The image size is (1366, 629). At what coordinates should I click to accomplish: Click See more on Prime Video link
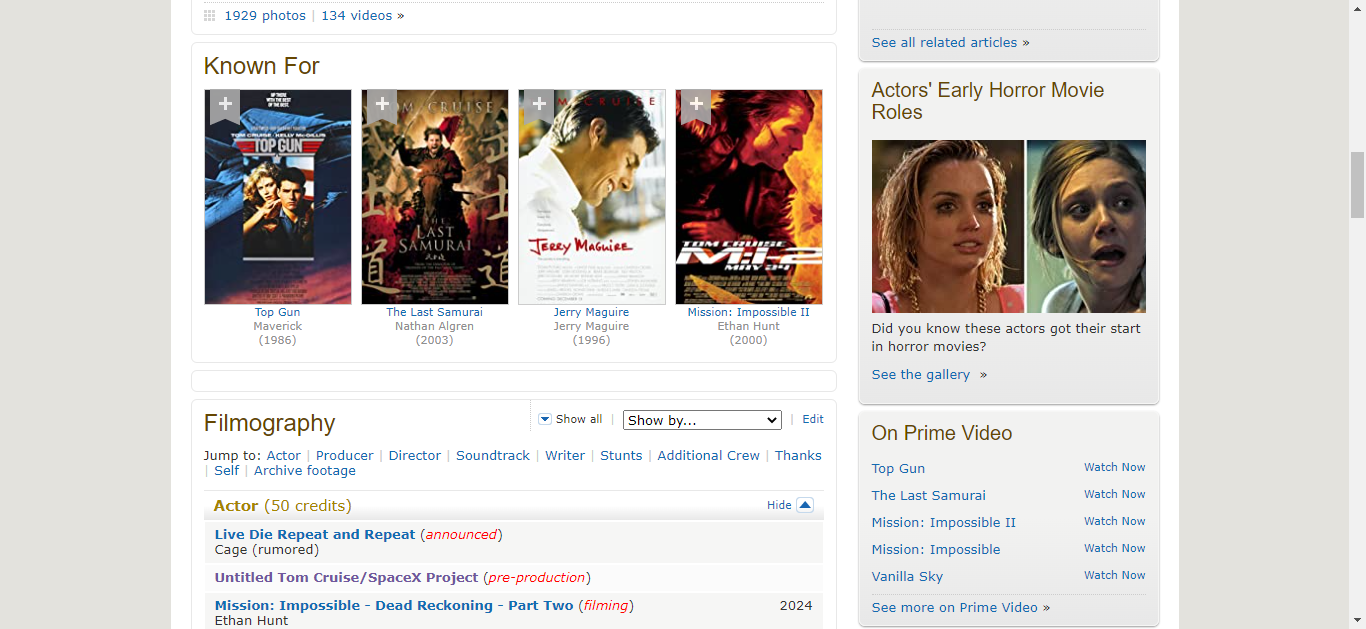click(955, 608)
